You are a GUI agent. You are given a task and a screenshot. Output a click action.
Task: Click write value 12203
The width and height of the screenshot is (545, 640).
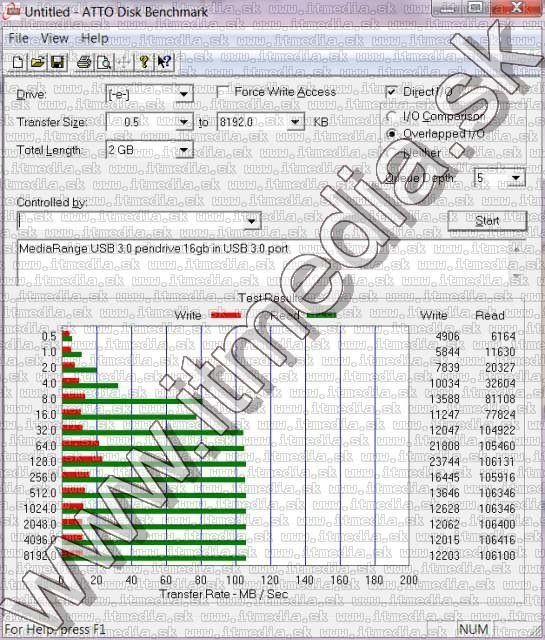coord(445,556)
